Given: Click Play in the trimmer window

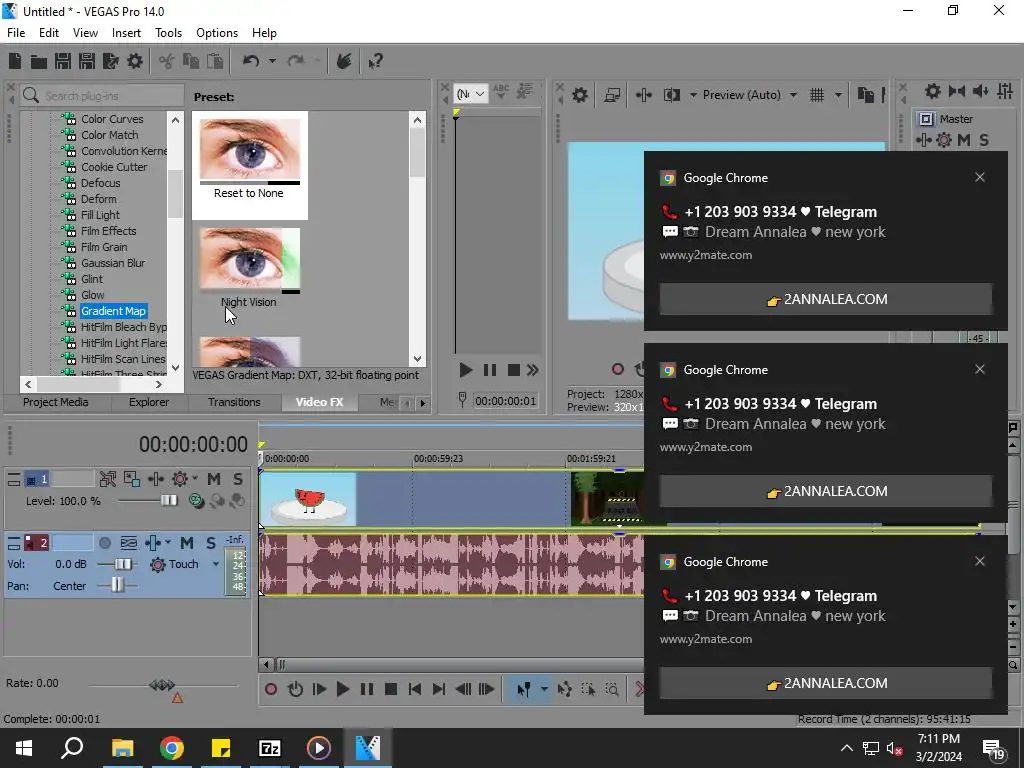Looking at the screenshot, I should point(466,370).
